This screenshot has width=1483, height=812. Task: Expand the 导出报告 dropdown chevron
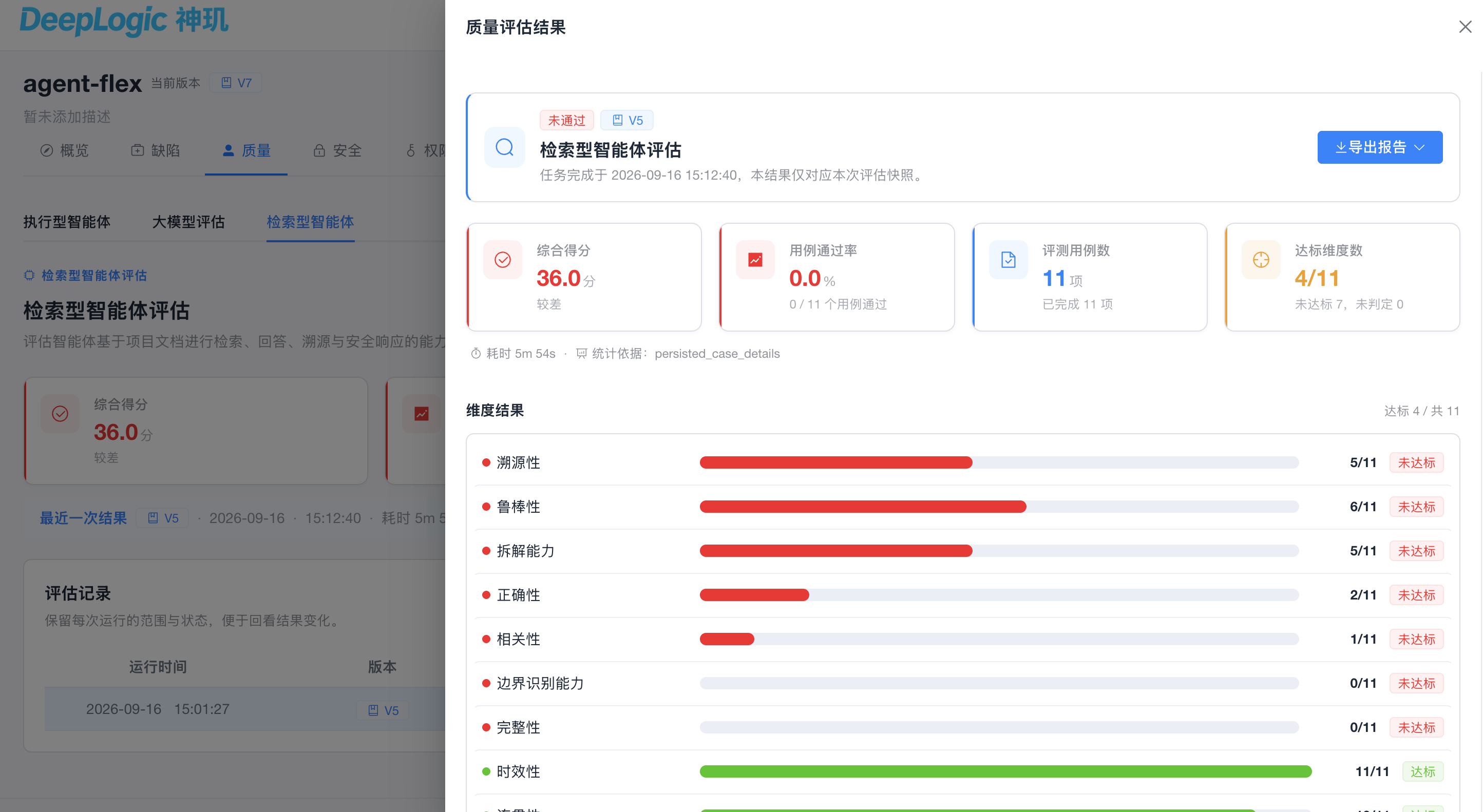tap(1420, 147)
